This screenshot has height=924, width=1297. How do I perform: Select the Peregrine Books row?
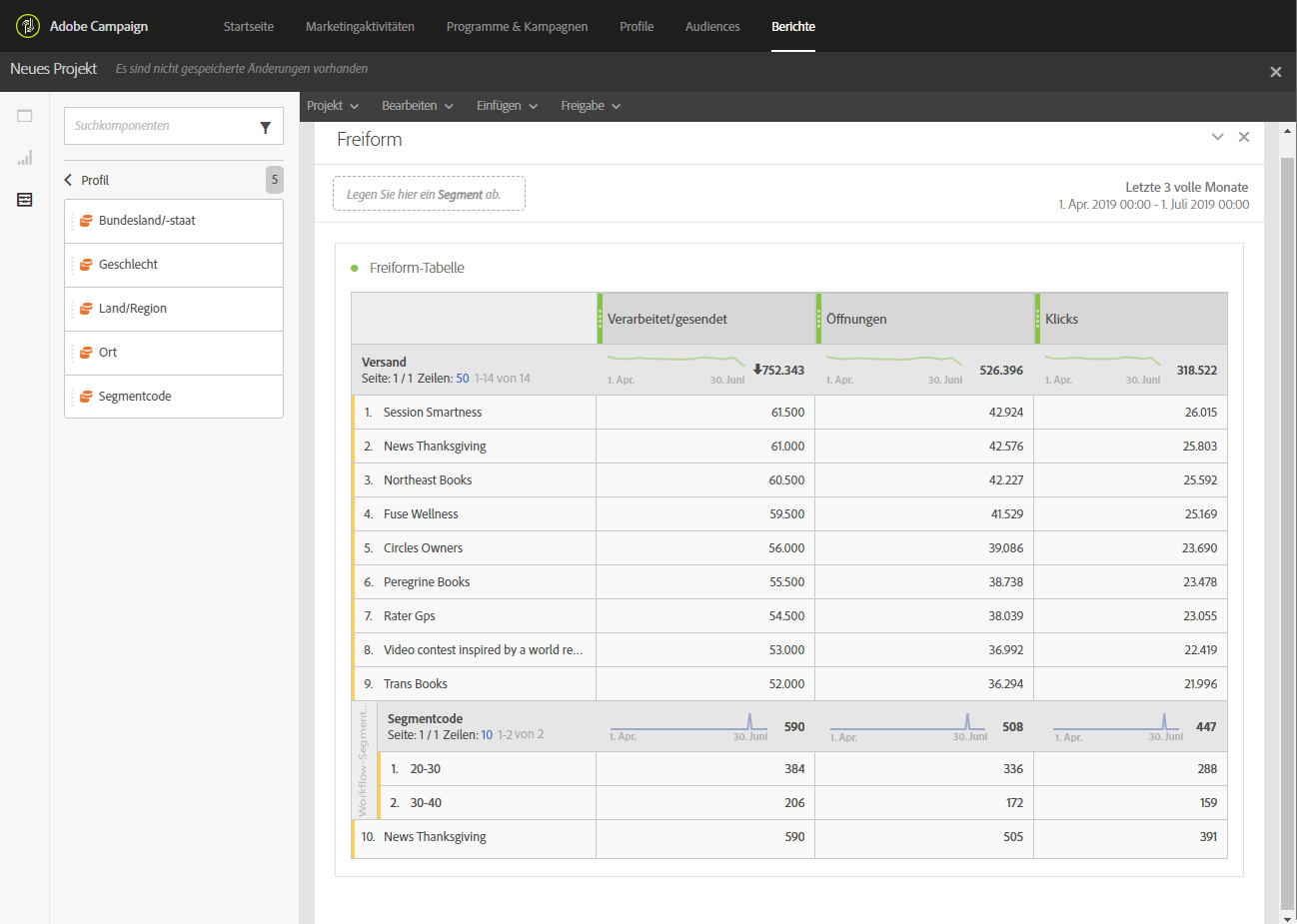click(789, 582)
